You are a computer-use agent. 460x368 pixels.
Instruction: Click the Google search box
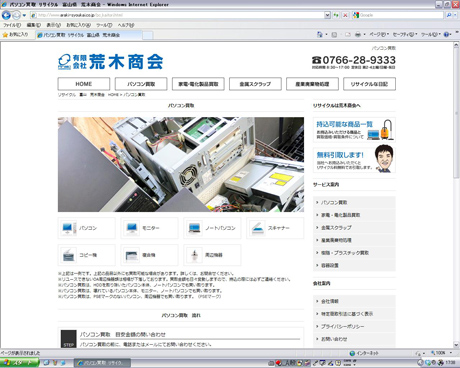398,15
